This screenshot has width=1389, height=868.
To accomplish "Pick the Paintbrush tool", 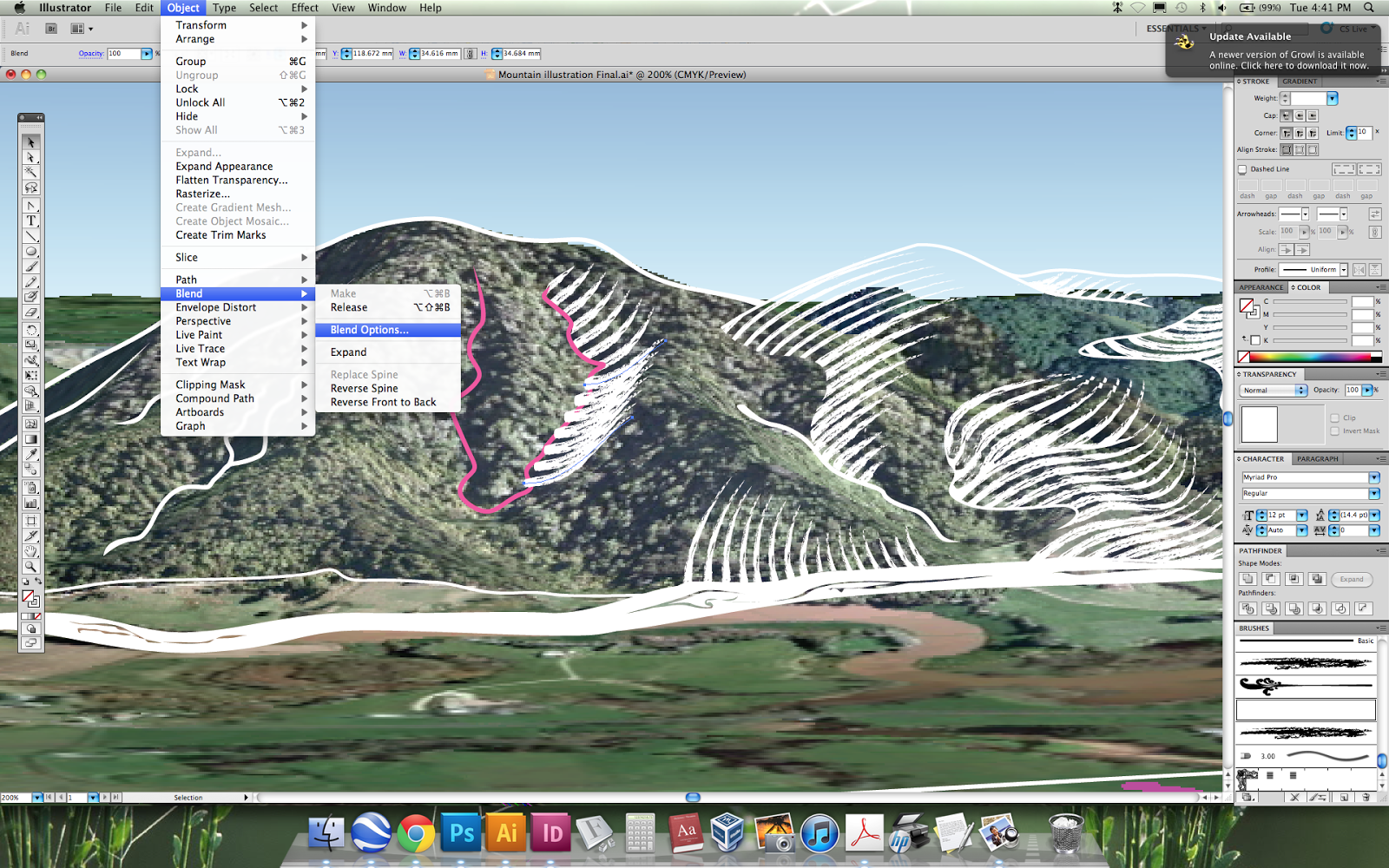I will point(31,266).
